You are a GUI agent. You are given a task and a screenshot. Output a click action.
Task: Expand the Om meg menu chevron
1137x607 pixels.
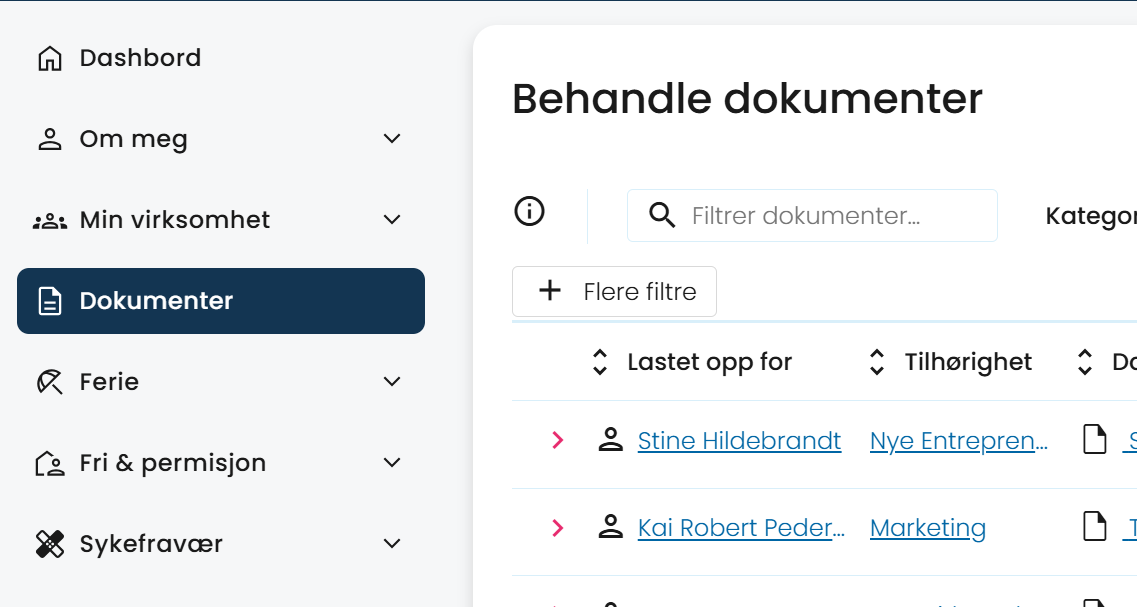tap(392, 139)
